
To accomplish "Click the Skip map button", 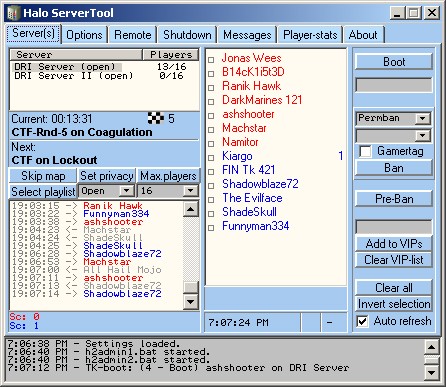I will (x=43, y=176).
